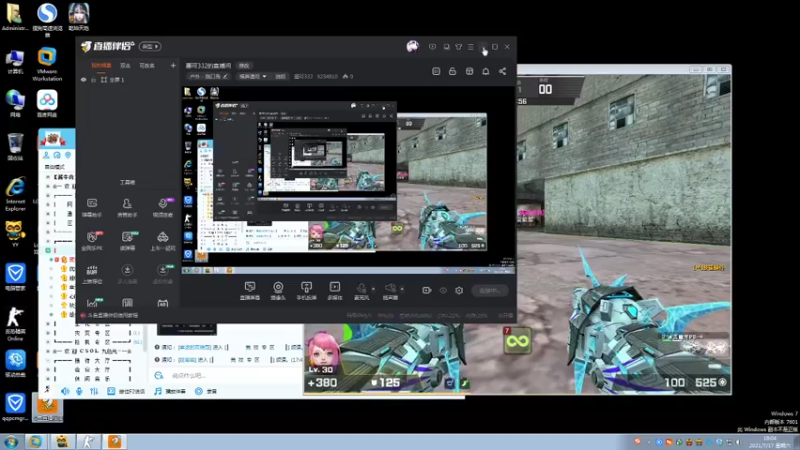
Task: Open hamburger menu in streaming app title bar
Action: tap(471, 47)
